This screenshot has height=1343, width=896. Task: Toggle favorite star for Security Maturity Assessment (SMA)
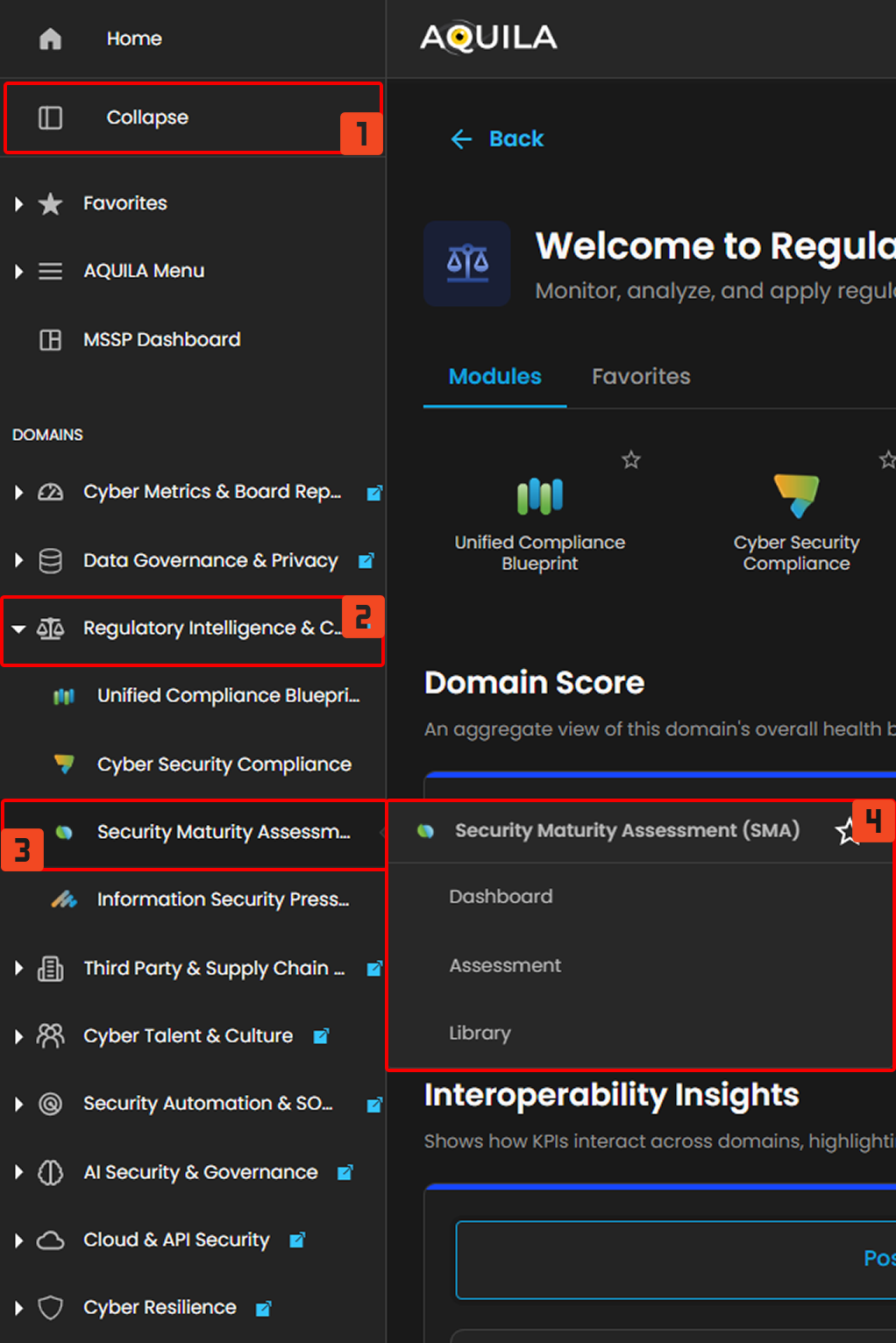click(x=847, y=831)
